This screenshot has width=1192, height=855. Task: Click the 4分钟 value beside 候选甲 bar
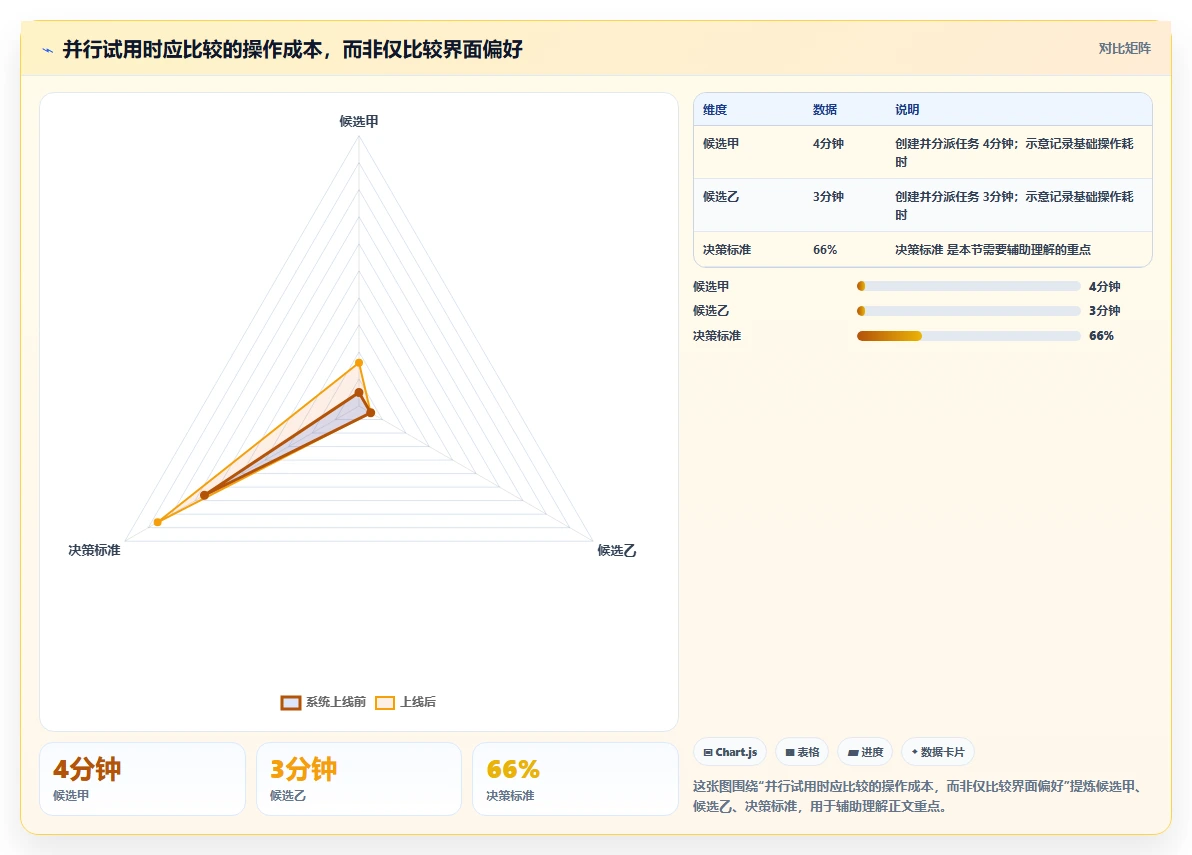tap(1105, 287)
